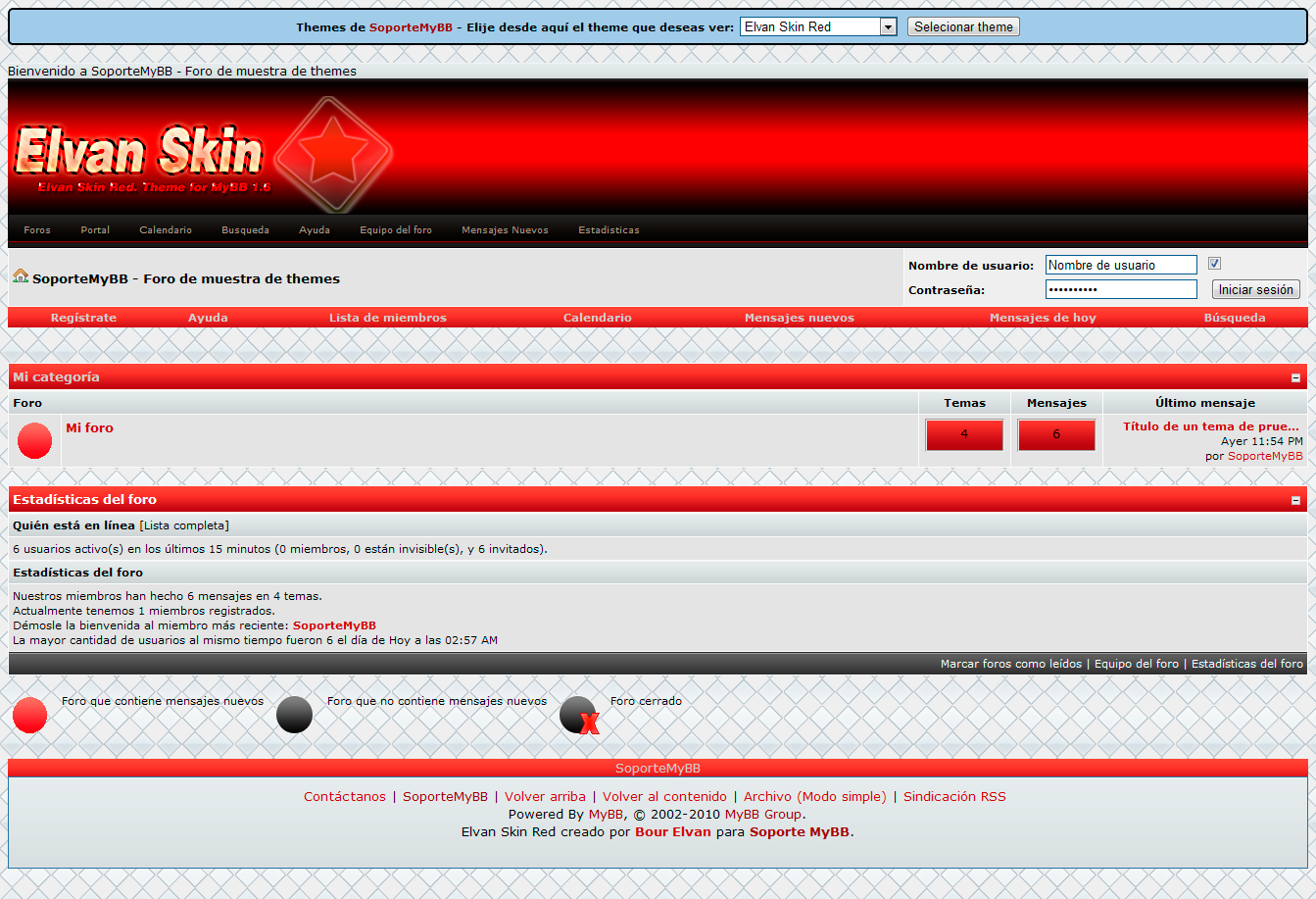Collapse the Mi categoría section
The height and width of the screenshot is (899, 1316).
[x=1295, y=377]
